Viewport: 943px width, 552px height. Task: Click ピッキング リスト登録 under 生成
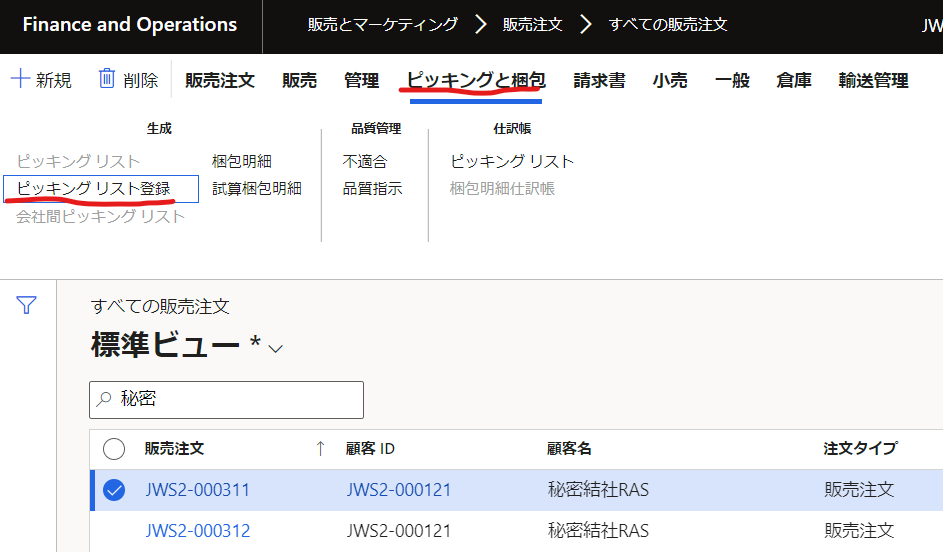94,189
